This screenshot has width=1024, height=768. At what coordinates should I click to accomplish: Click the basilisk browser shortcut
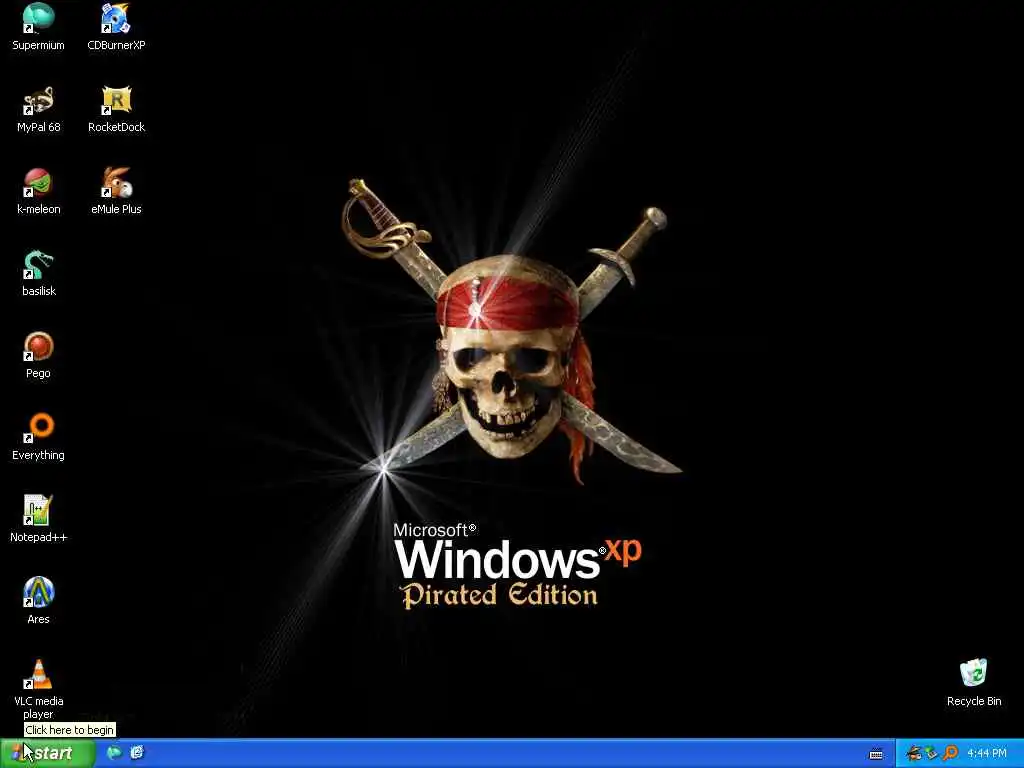(38, 273)
